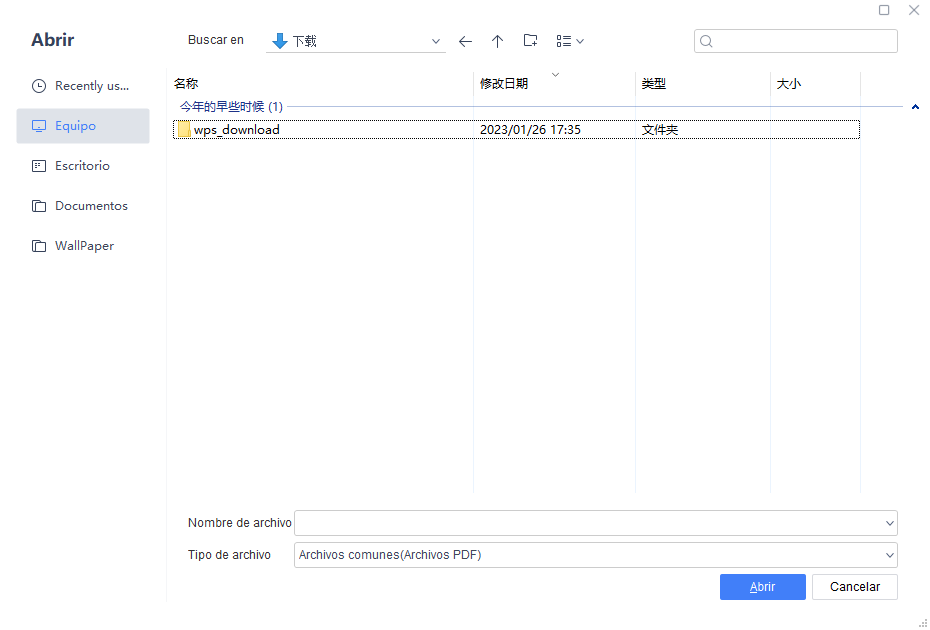Sort files by 名称 column
The image size is (930, 630).
[x=187, y=84]
